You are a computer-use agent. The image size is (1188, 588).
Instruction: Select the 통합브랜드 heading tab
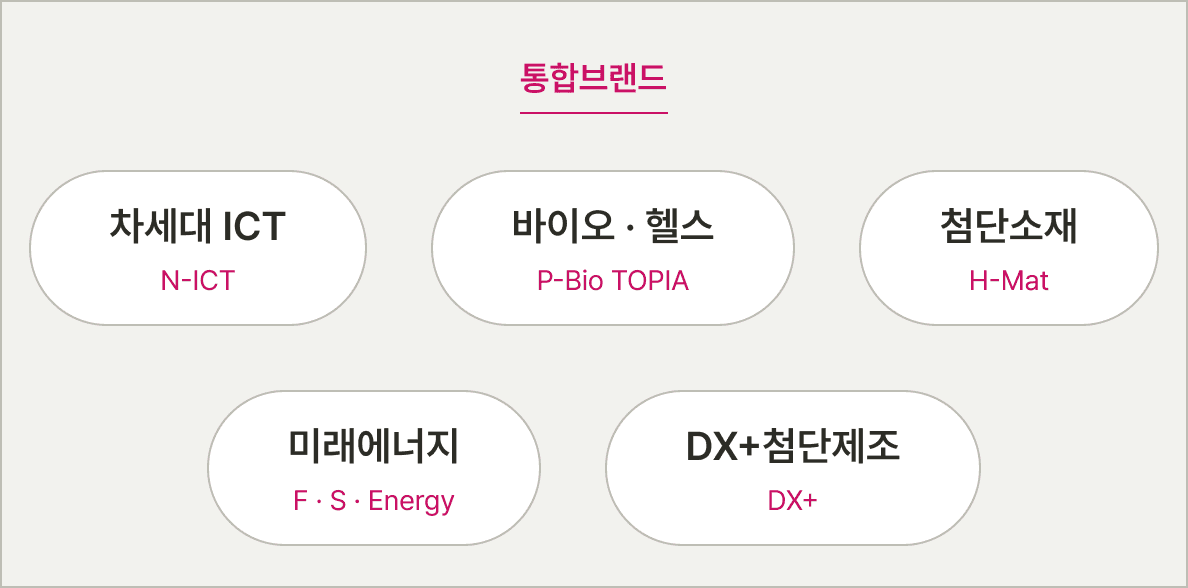click(x=593, y=78)
